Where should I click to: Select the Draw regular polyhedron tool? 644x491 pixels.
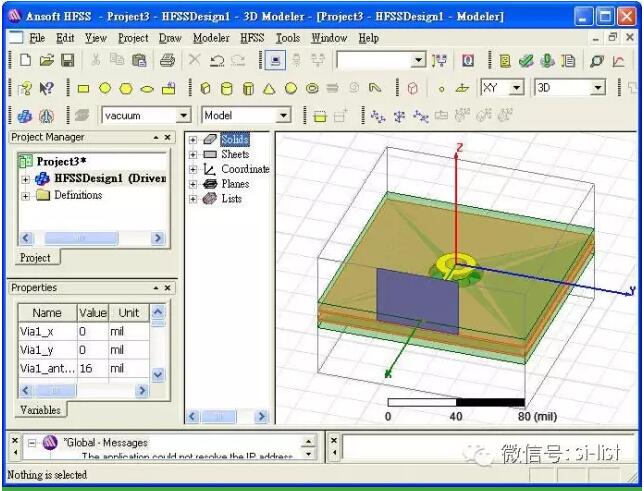tap(248, 88)
